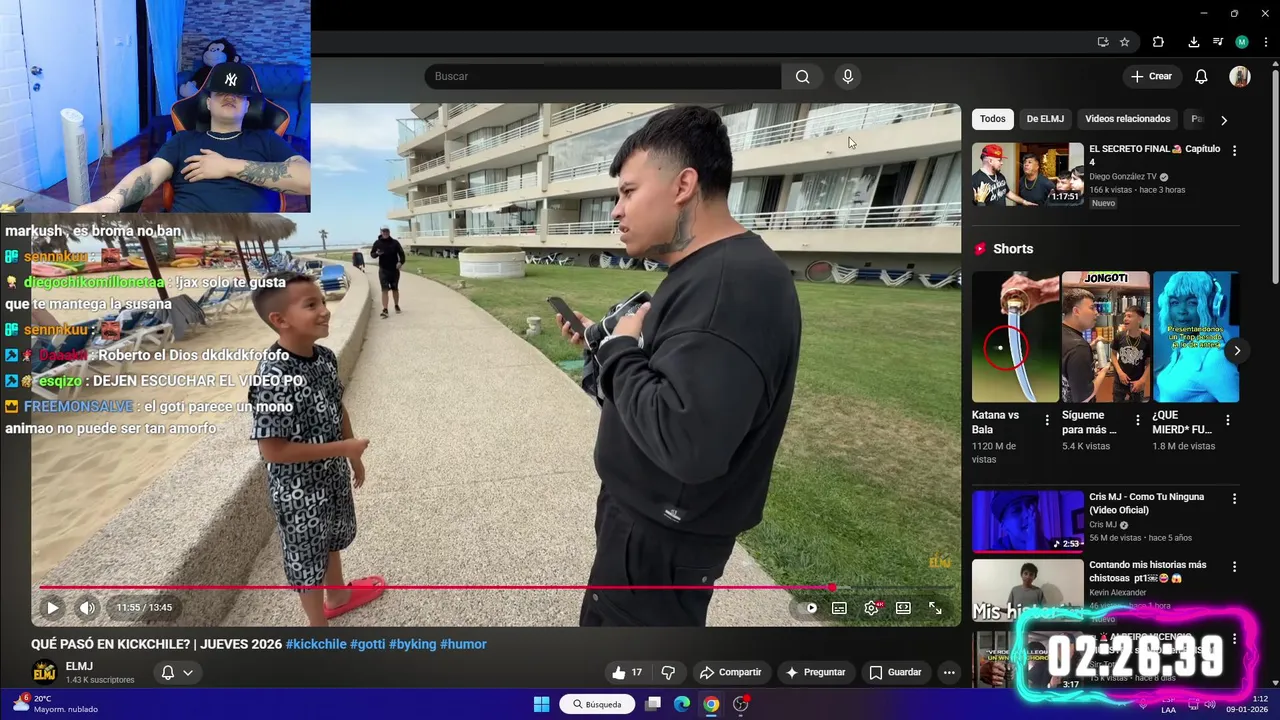Toggle the autoplay switch in player
The height and width of the screenshot is (720, 1280).
pyautogui.click(x=810, y=608)
